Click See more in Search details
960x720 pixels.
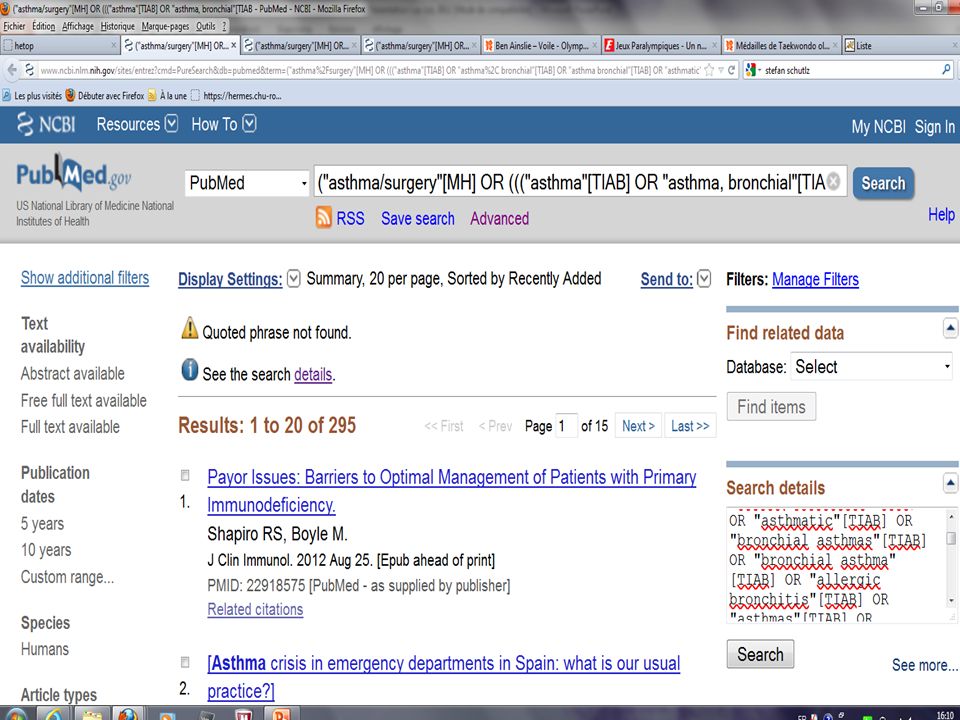[x=924, y=666]
